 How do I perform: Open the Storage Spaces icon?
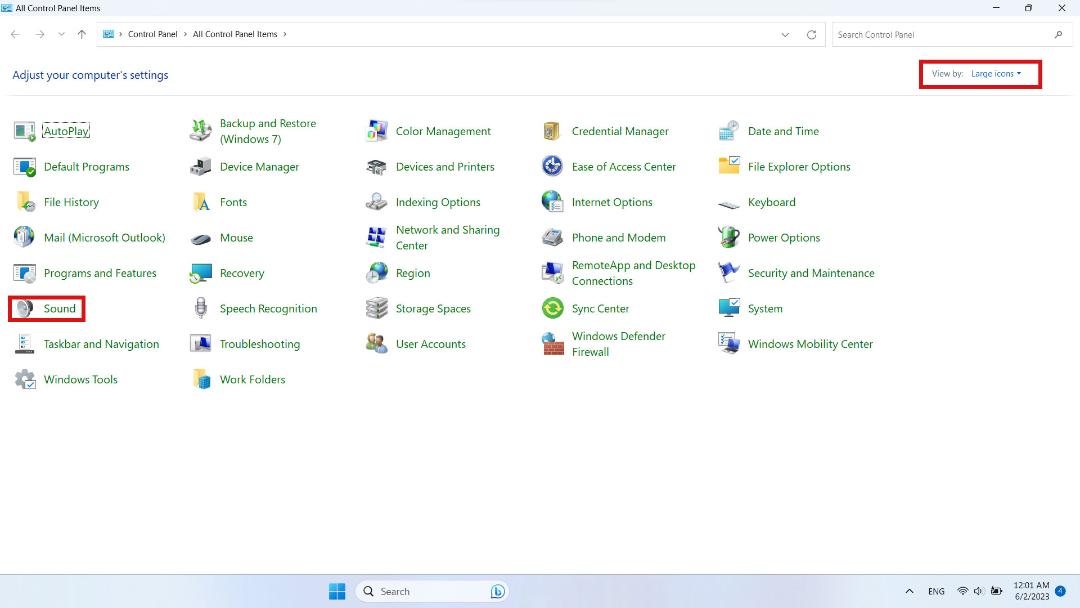377,308
